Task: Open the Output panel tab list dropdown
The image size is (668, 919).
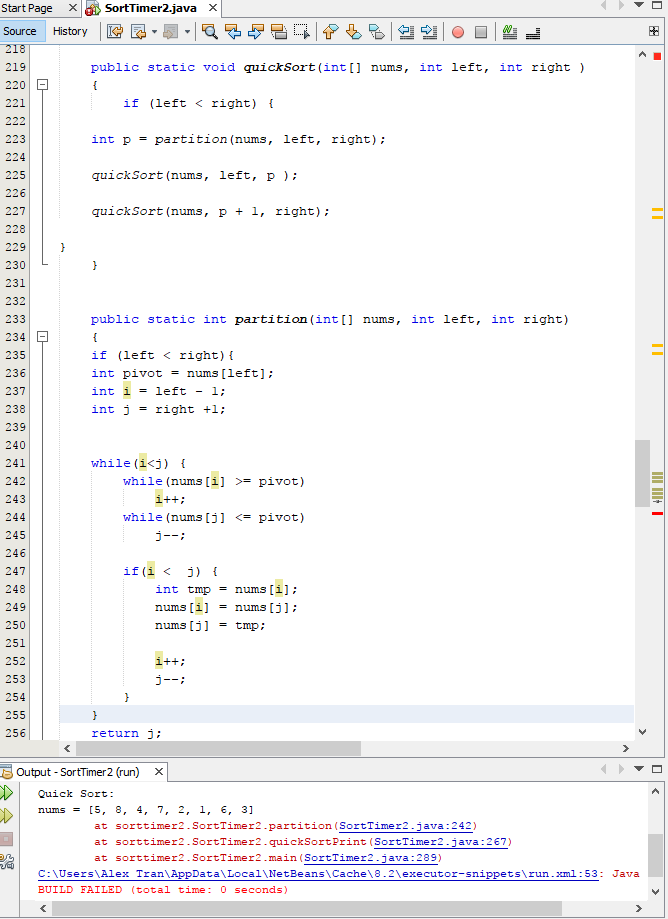Action: tap(639, 768)
